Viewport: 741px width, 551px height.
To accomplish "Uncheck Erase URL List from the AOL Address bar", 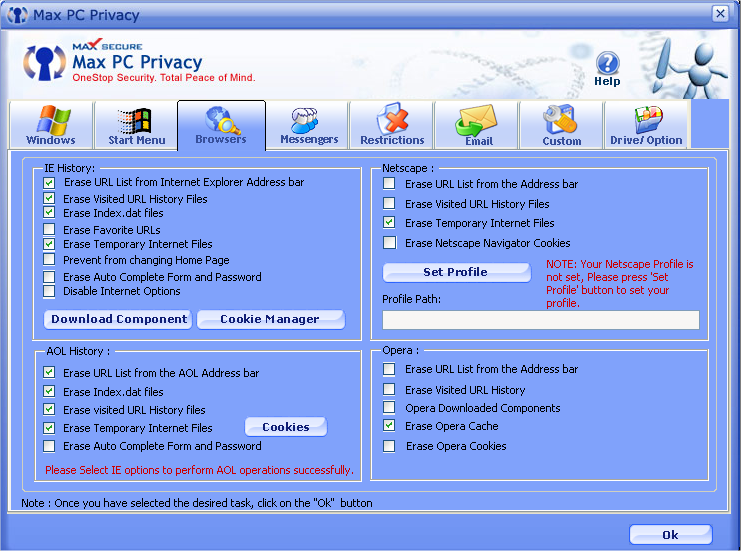I will pos(49,372).
